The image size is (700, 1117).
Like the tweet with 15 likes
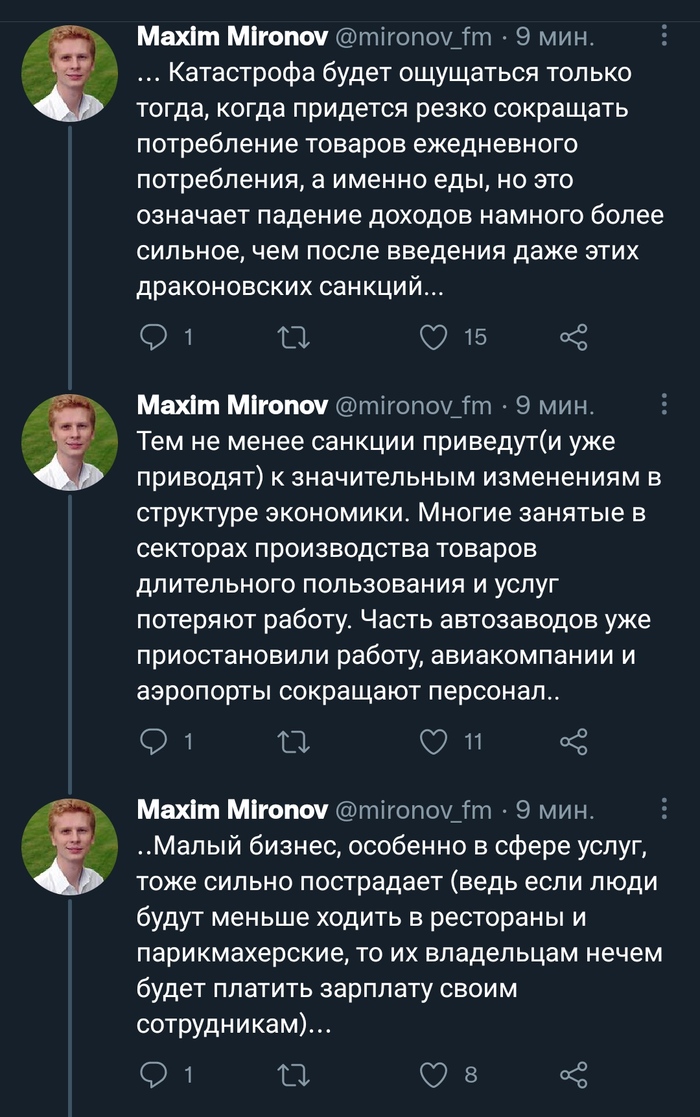tap(433, 337)
